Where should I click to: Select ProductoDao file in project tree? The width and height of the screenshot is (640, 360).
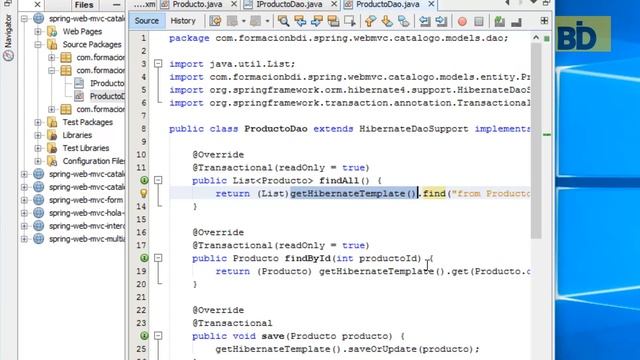coord(107,96)
